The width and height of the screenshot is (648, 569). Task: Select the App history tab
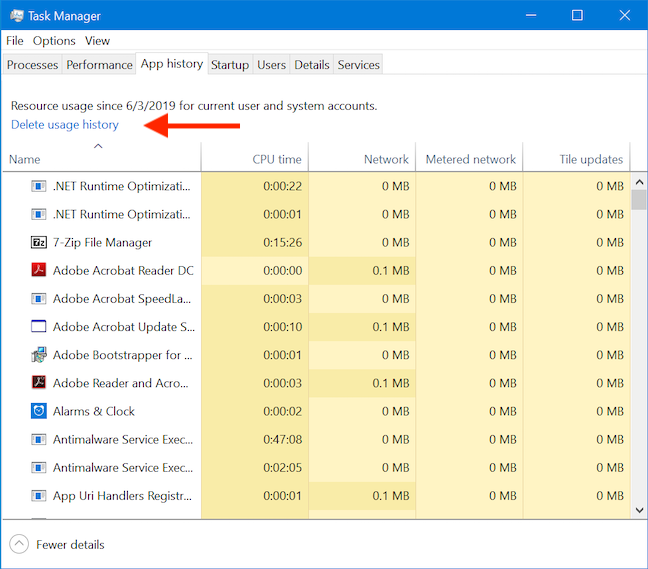point(172,64)
